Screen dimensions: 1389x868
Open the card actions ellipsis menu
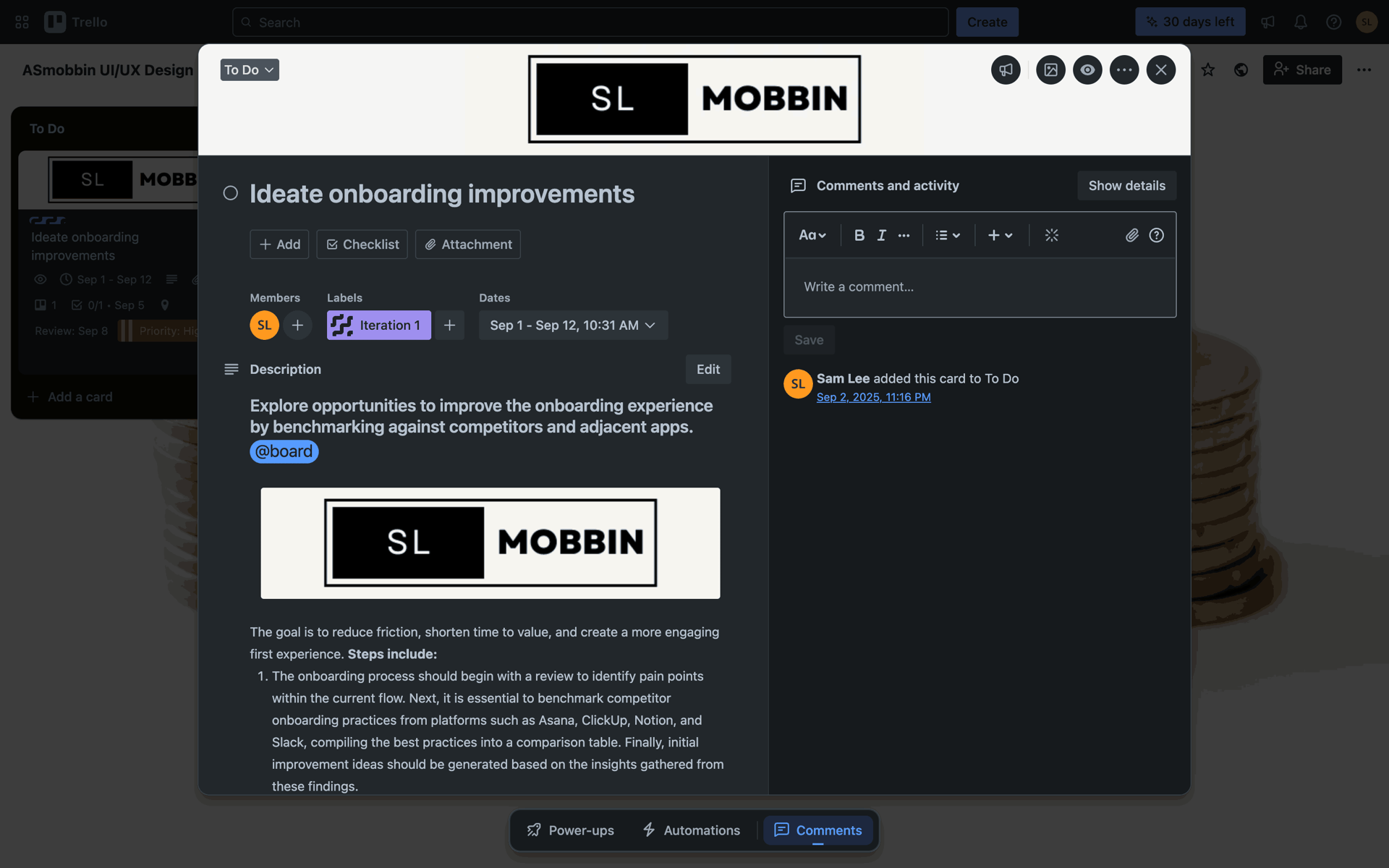[x=1124, y=70]
